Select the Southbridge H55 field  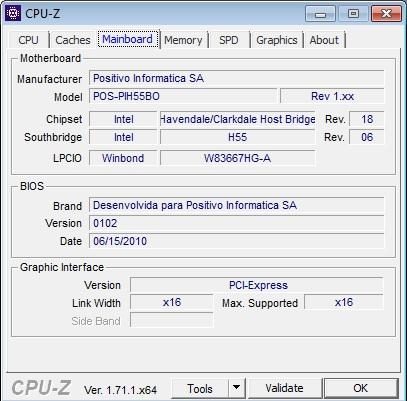point(237,137)
